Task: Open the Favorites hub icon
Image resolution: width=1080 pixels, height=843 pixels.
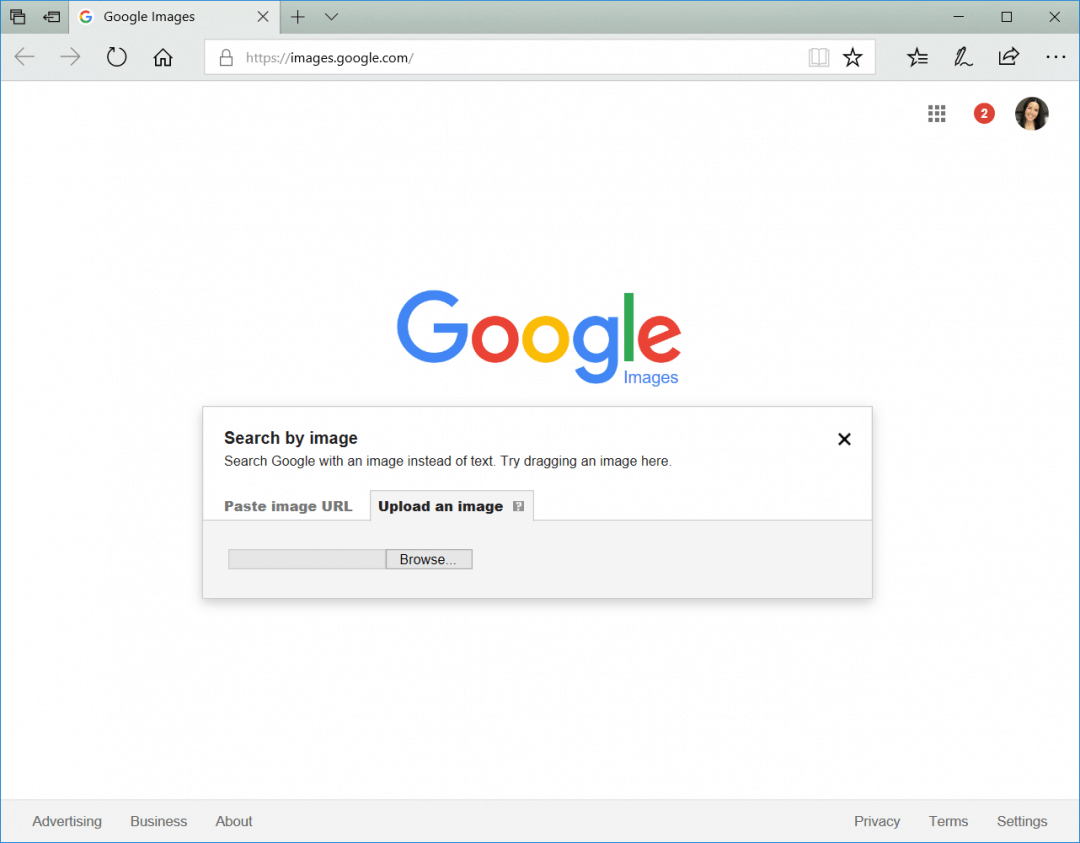Action: [917, 57]
